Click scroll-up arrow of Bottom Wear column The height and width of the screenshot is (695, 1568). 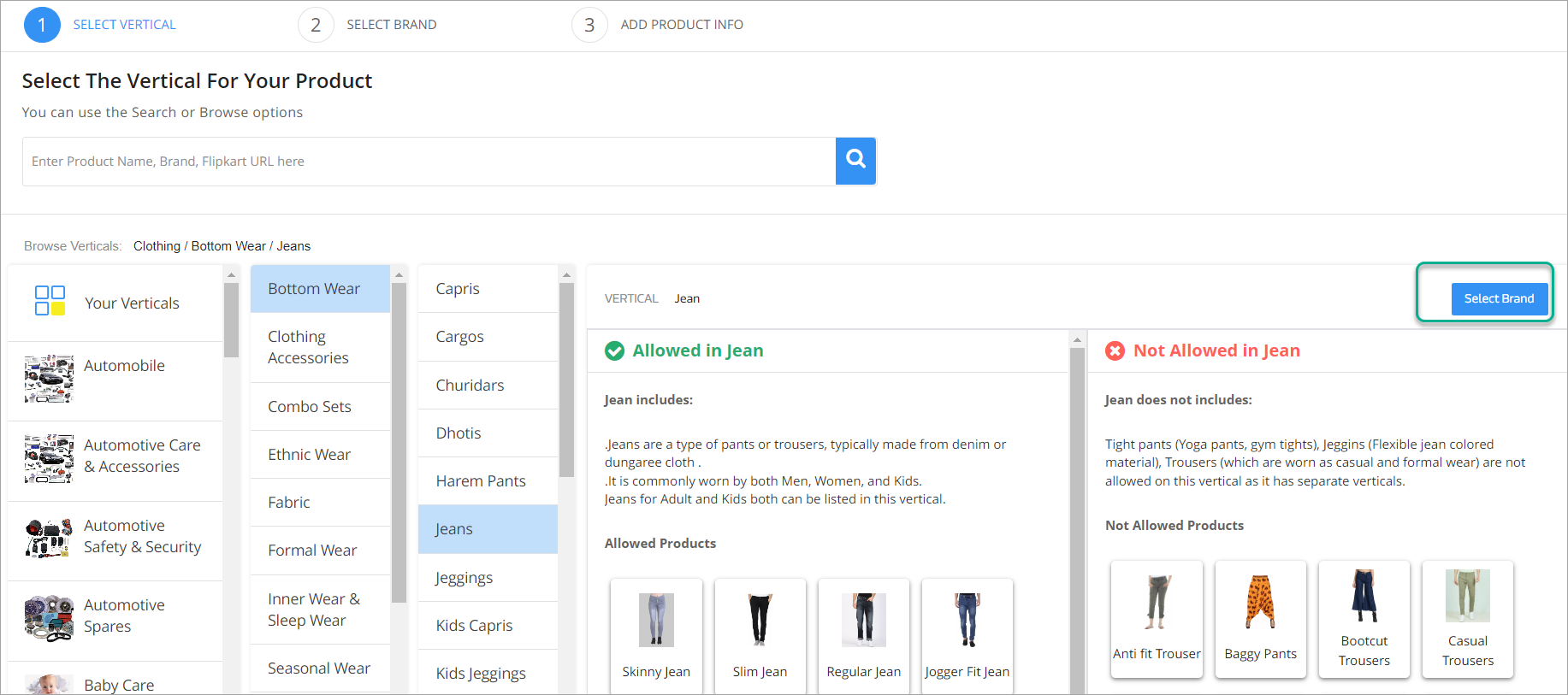click(399, 274)
